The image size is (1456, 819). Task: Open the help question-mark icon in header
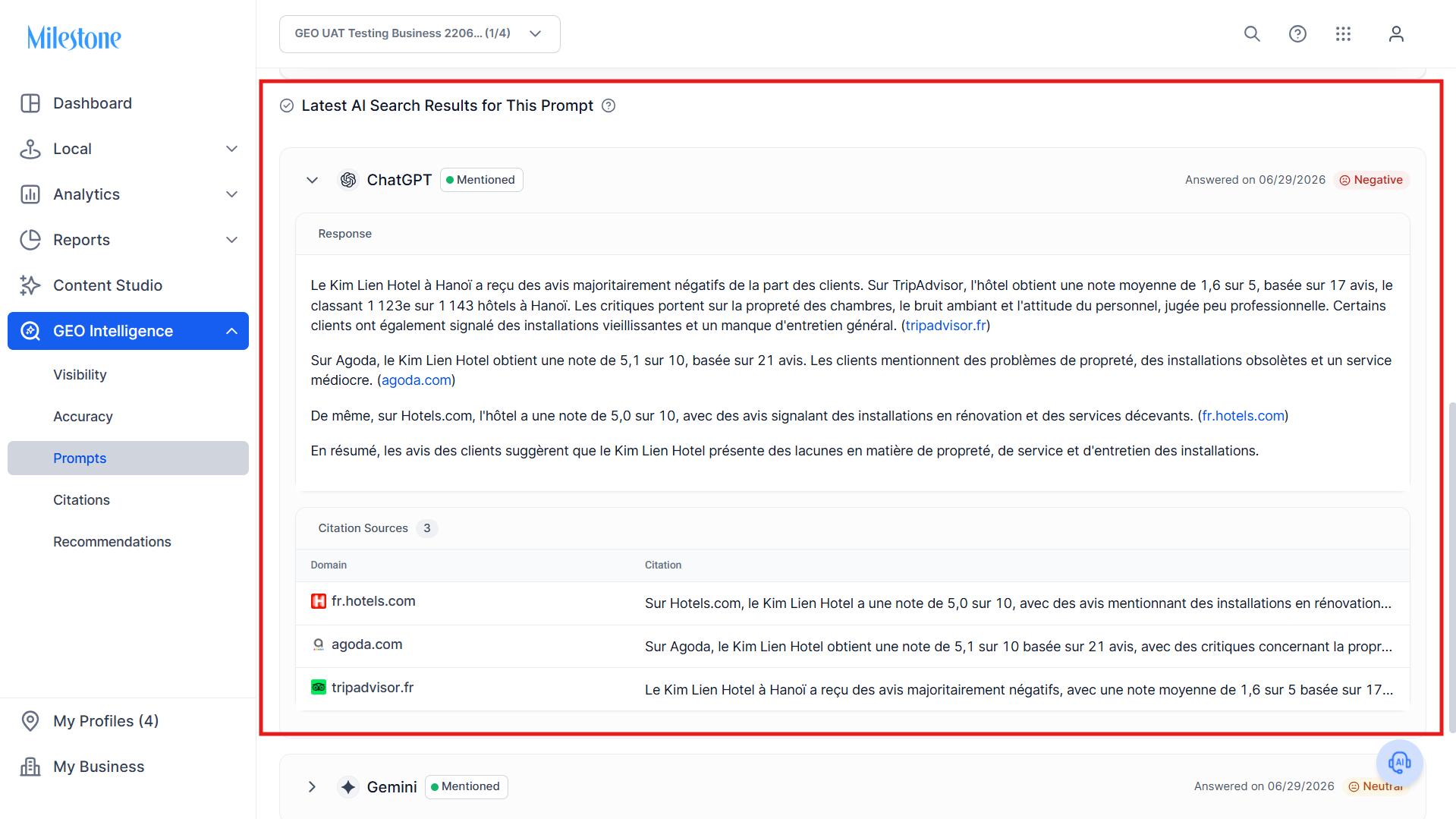coord(1297,34)
